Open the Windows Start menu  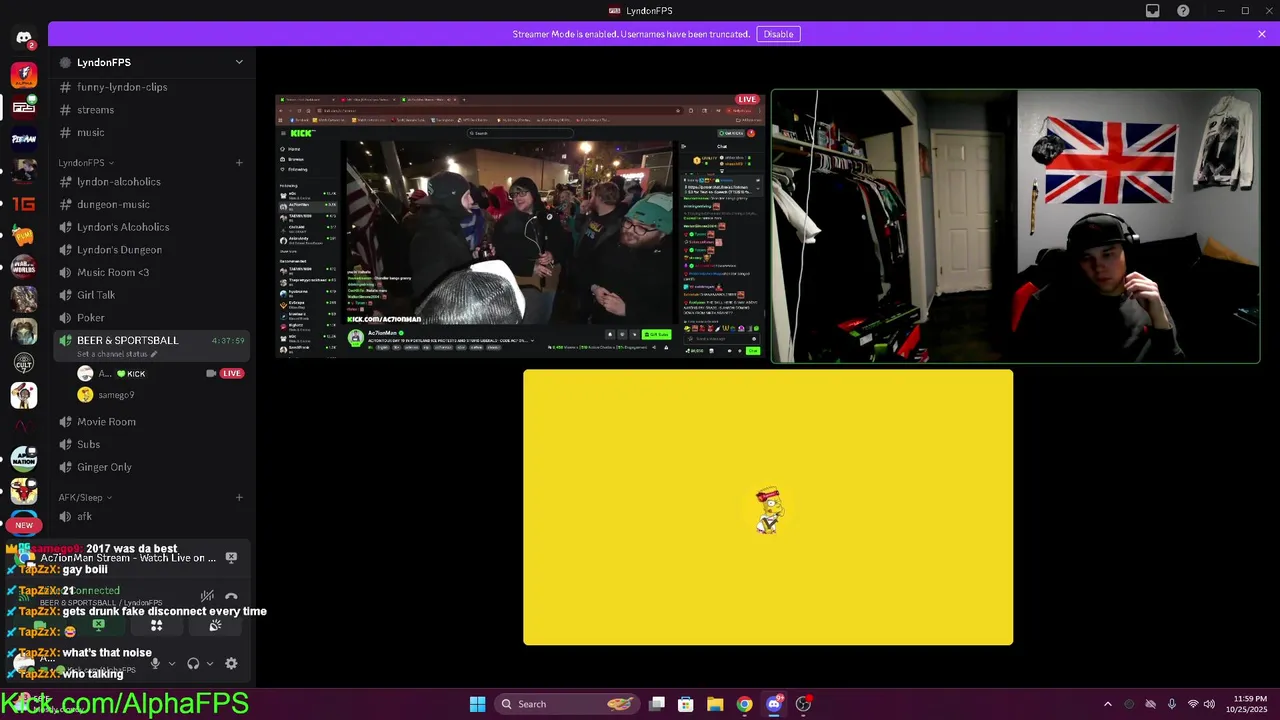point(478,704)
